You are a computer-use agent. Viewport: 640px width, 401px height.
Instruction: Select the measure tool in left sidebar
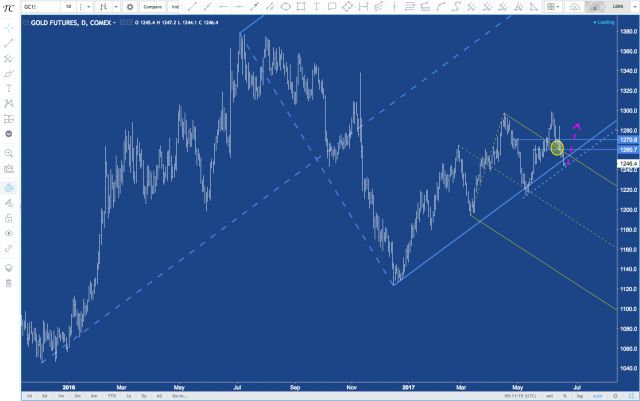(9, 169)
